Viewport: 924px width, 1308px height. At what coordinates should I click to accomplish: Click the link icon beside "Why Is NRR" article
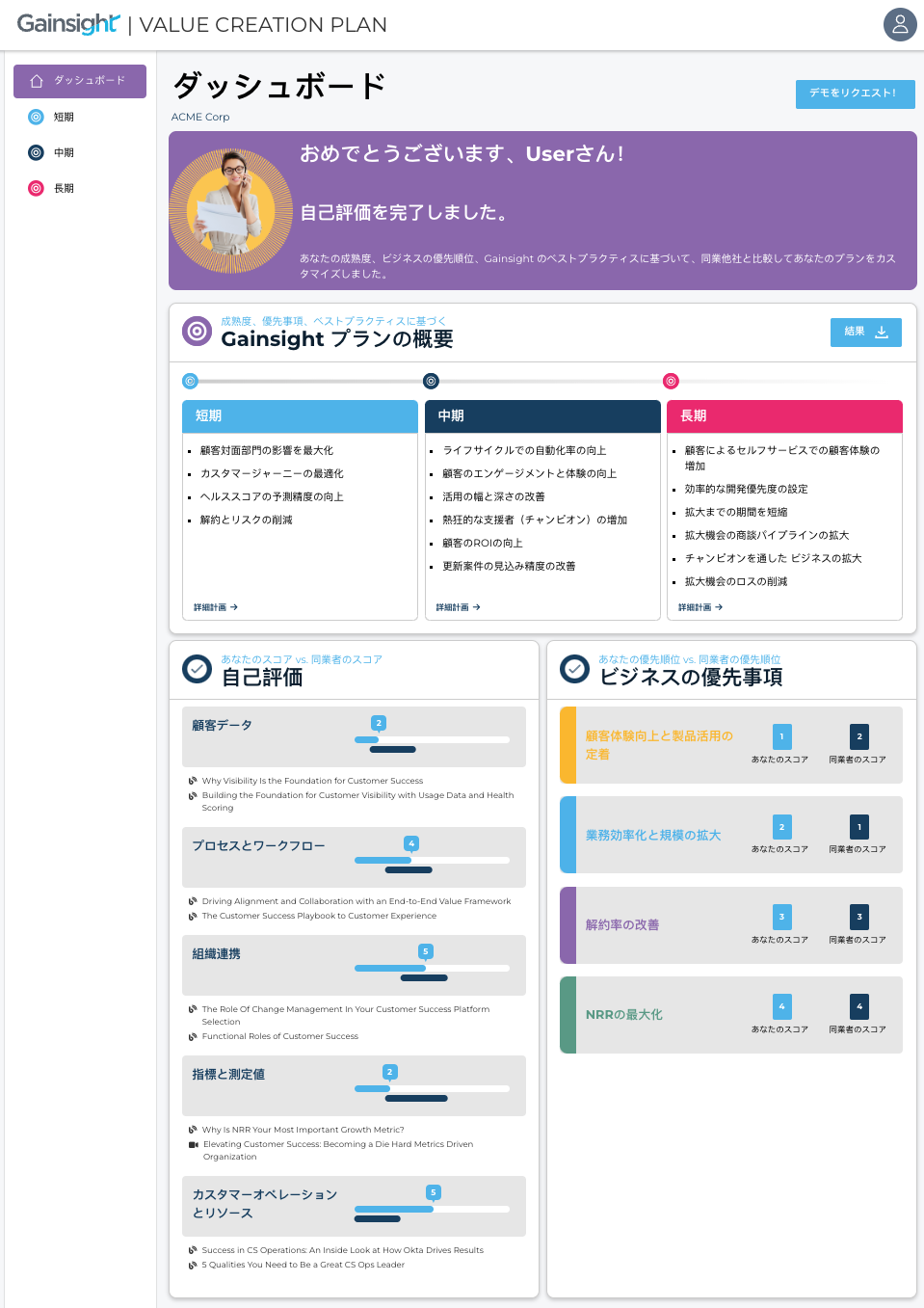coord(193,1130)
